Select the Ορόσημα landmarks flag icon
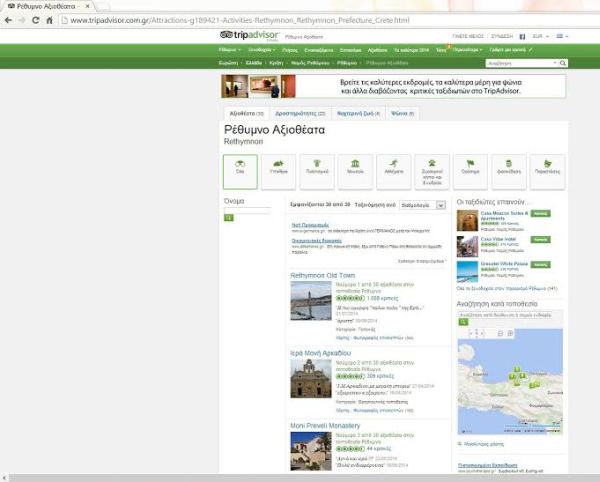600x482 pixels. 470,172
